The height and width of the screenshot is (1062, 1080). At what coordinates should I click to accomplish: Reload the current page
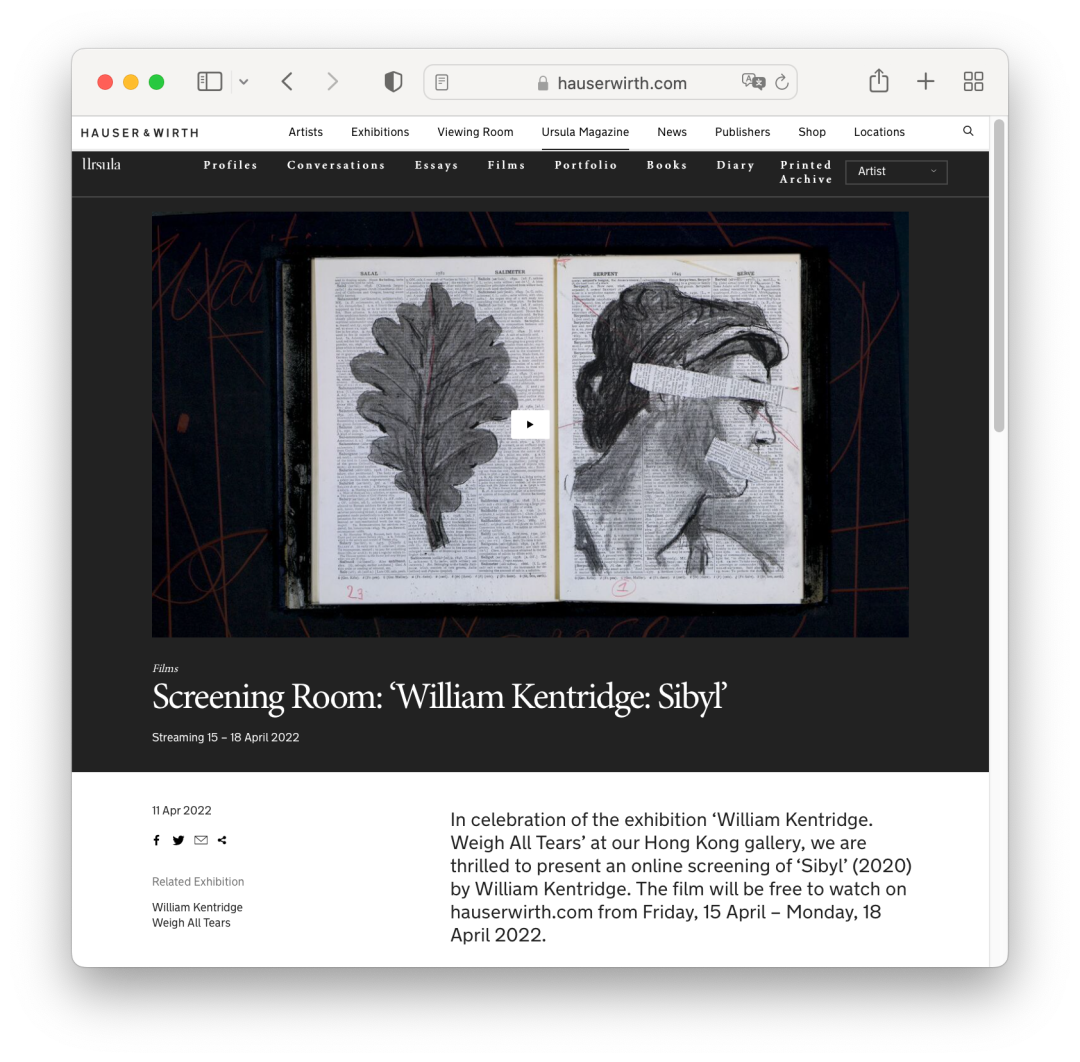pyautogui.click(x=782, y=83)
